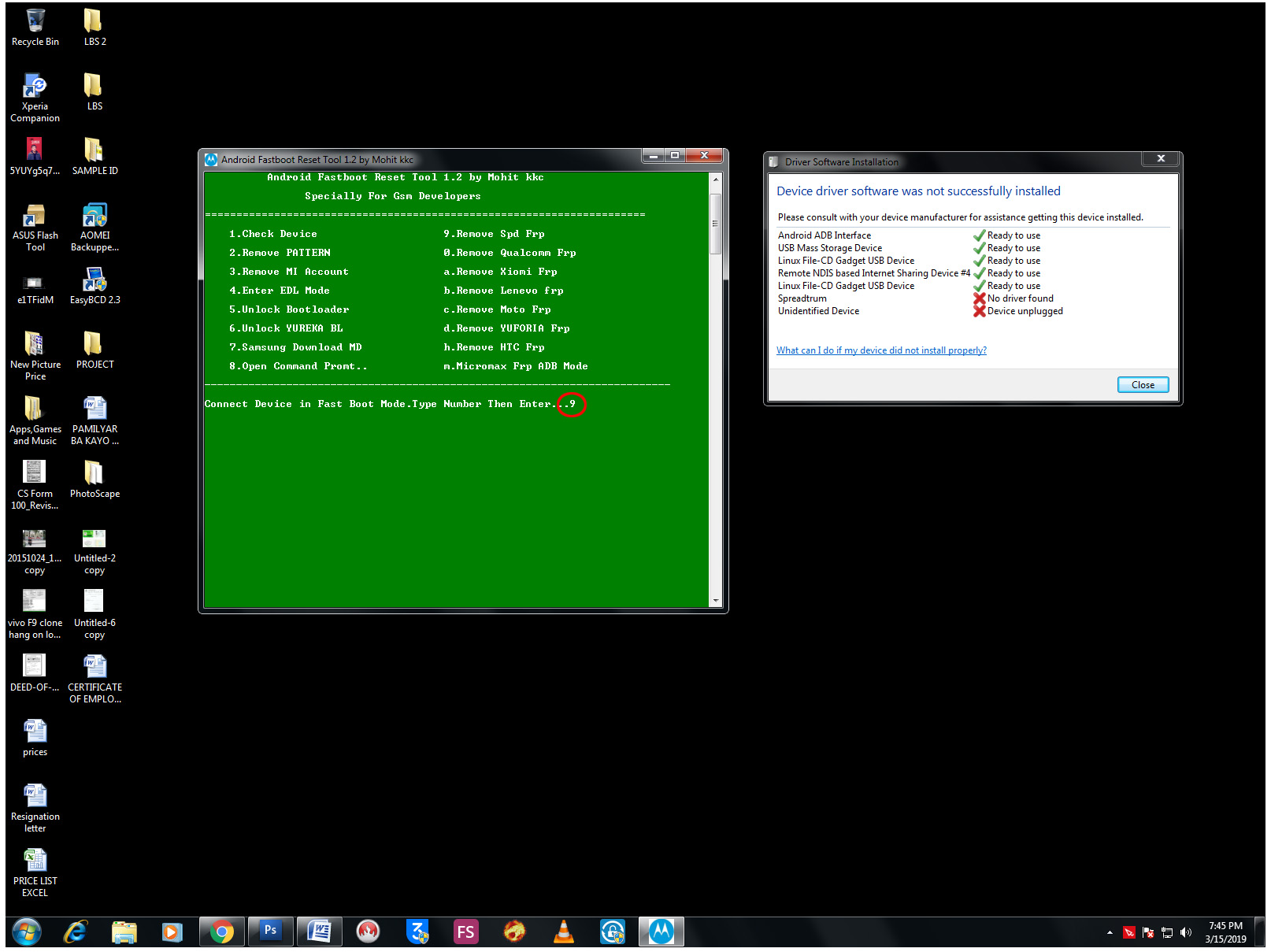
Task: Switch to Photoshop in the taskbar
Action: 271,932
